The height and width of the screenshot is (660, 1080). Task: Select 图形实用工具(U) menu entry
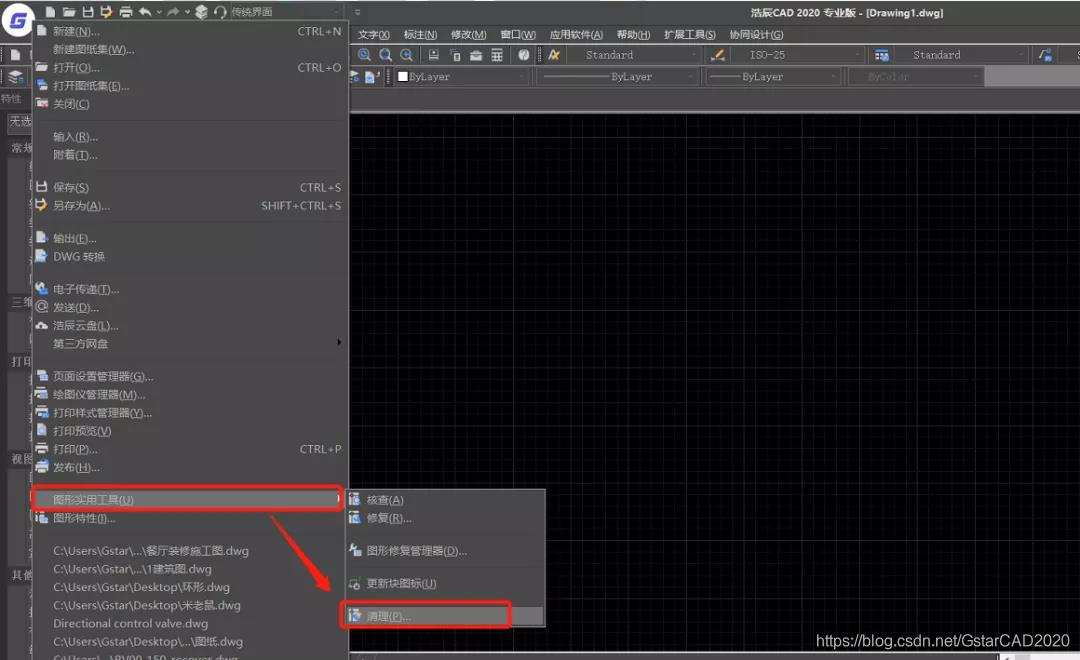click(187, 499)
